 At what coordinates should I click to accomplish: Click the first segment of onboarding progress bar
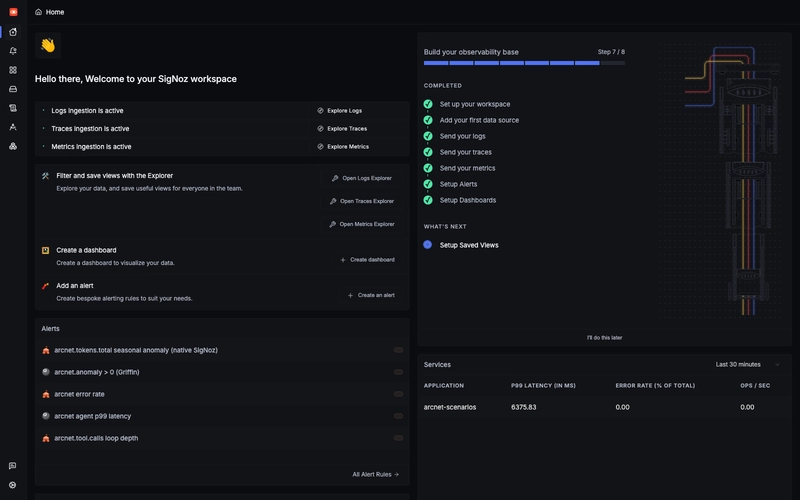tap(436, 63)
